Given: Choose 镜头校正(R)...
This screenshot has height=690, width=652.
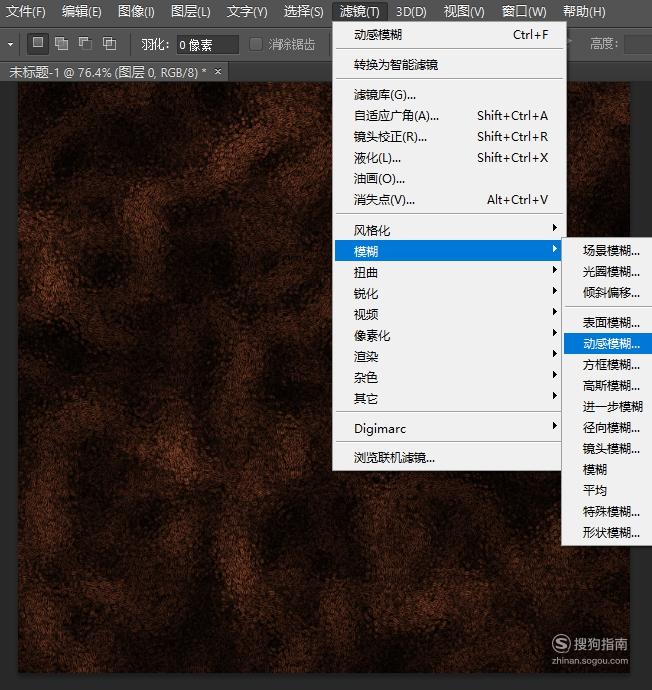Looking at the screenshot, I should coord(450,137).
